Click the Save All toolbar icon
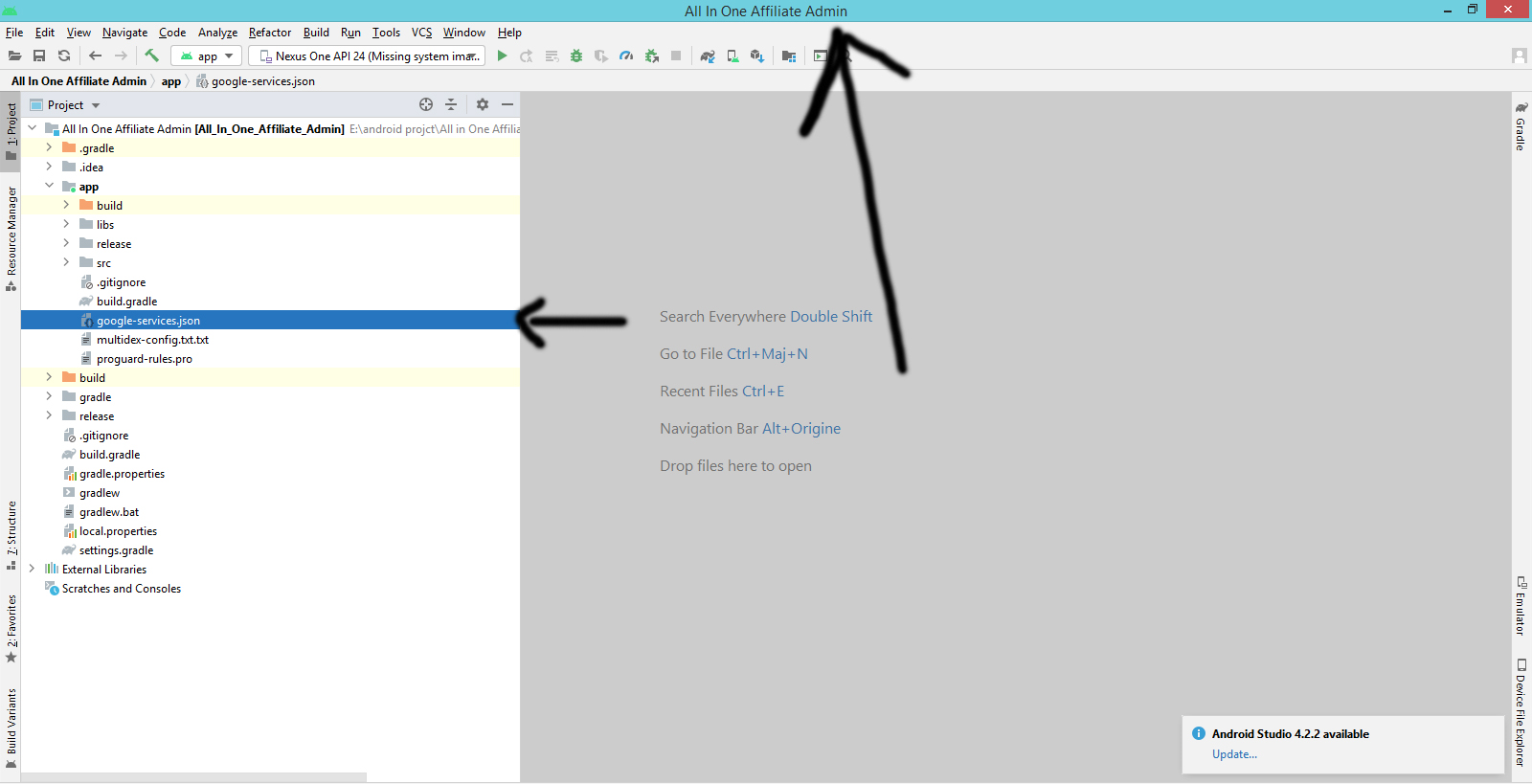 pos(39,56)
